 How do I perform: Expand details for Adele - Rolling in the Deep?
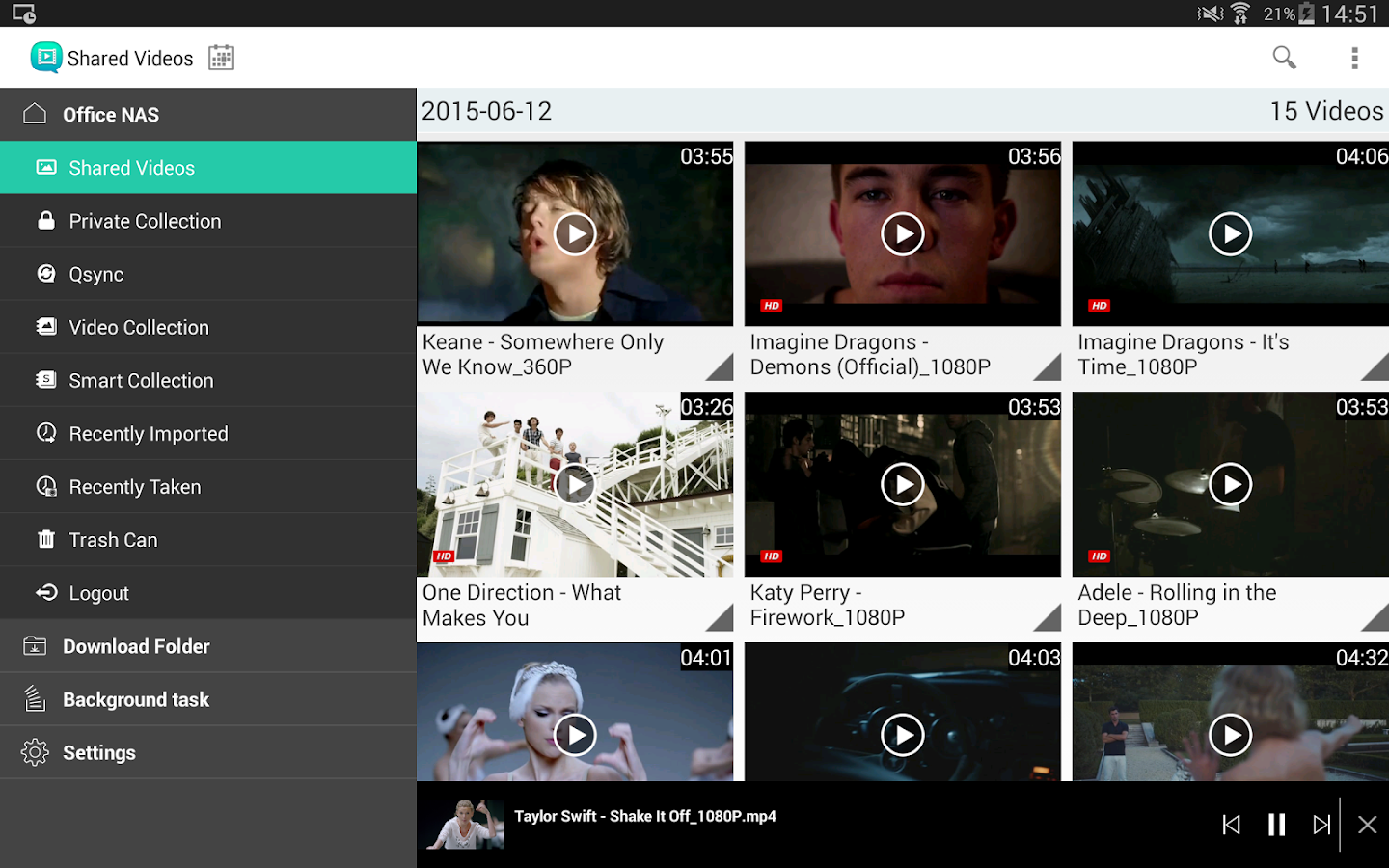(x=1377, y=619)
